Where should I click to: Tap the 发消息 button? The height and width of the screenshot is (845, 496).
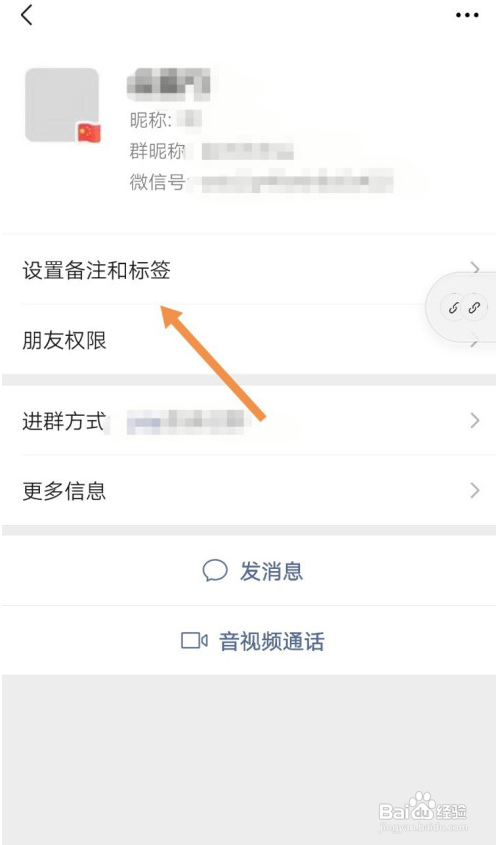[248, 571]
